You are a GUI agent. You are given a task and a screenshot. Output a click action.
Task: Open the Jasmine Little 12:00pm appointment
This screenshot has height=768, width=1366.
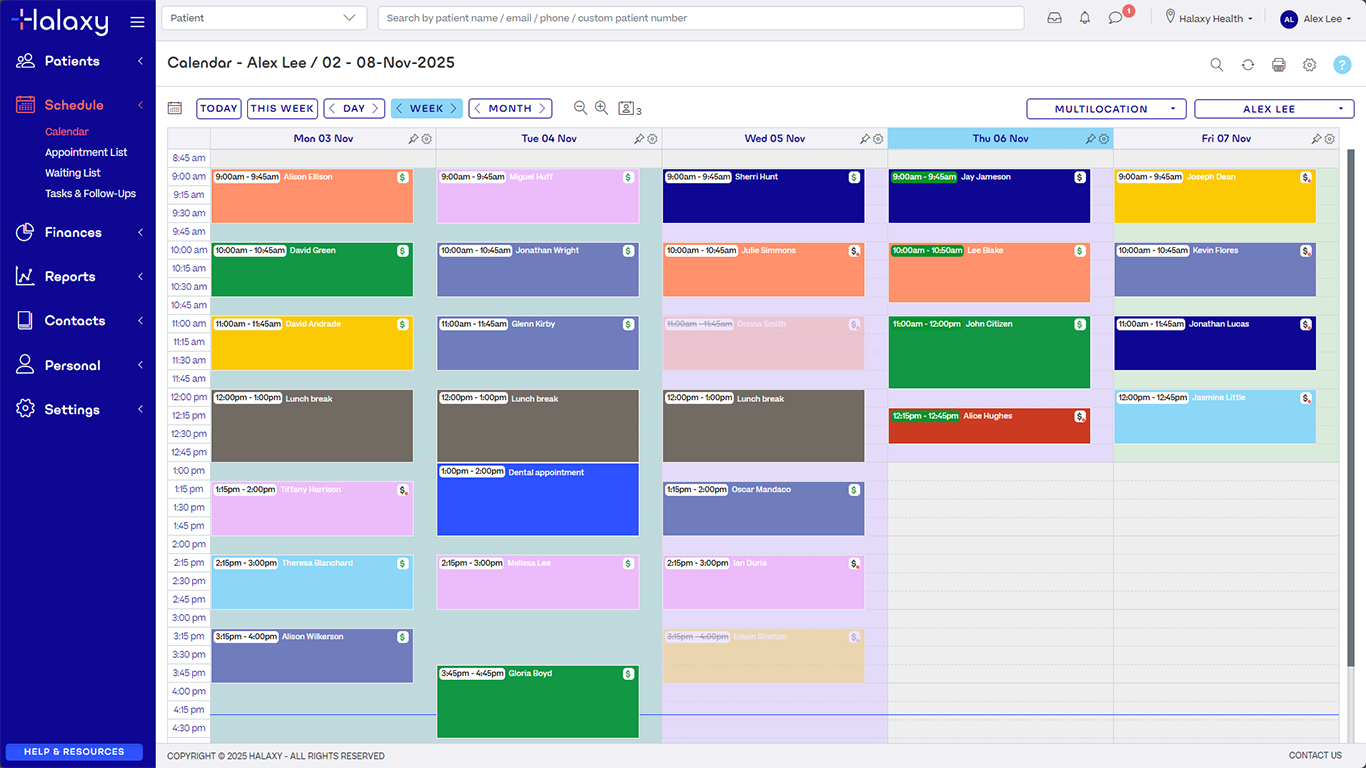pos(1215,417)
